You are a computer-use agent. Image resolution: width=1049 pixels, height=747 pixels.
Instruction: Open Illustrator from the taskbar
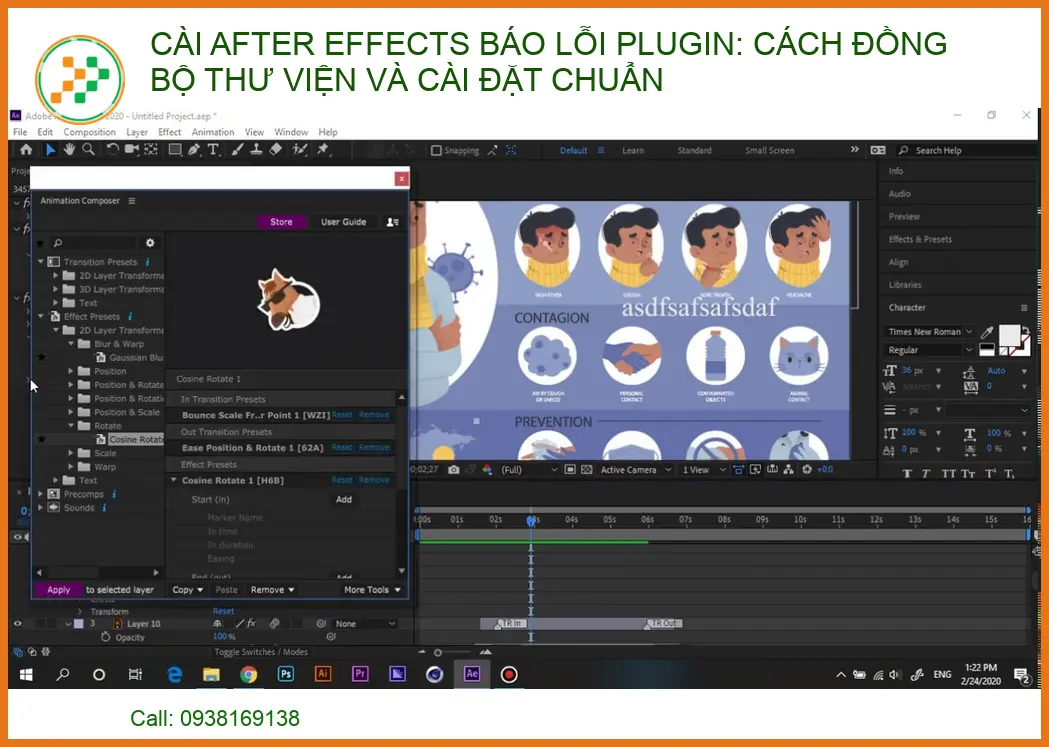pyautogui.click(x=322, y=674)
